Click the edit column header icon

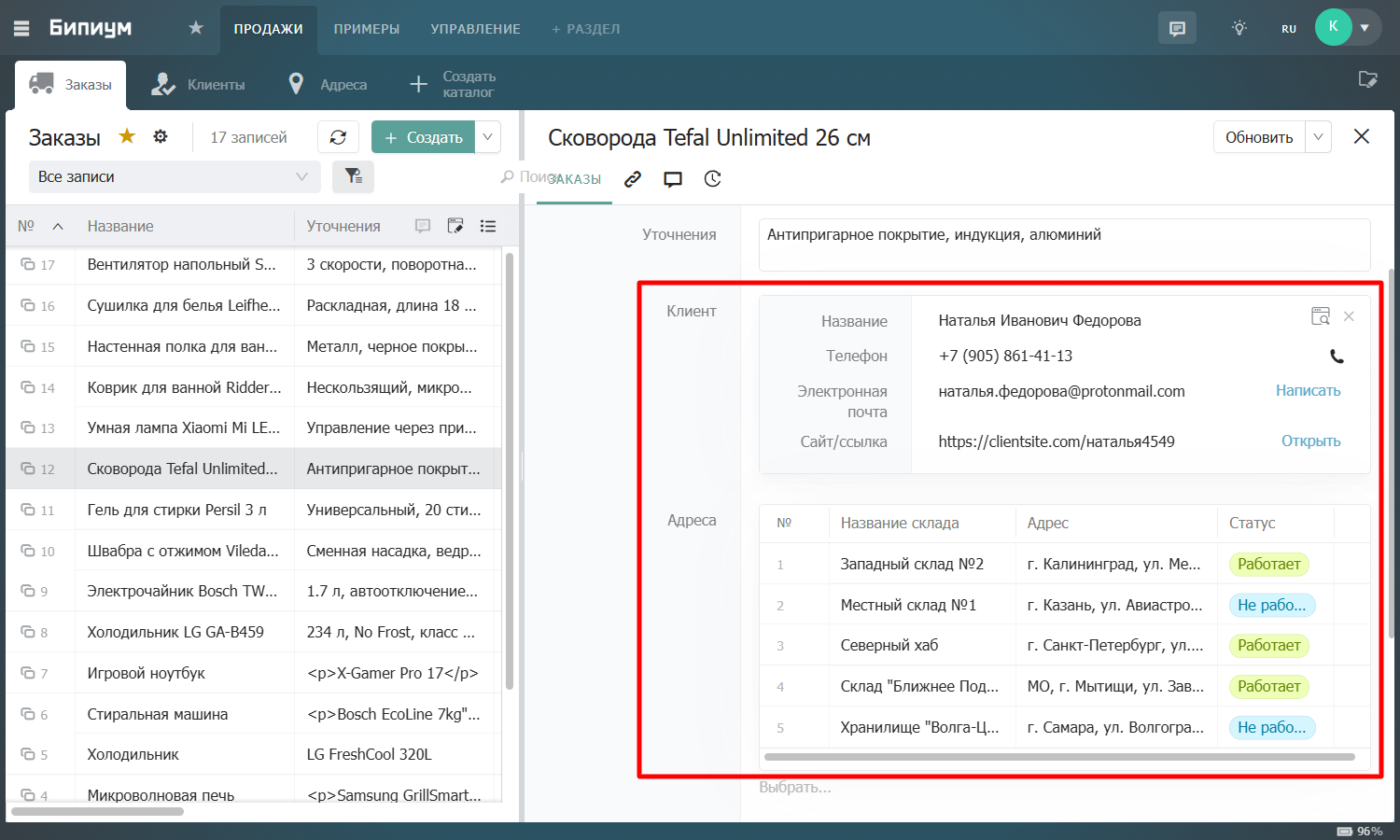455,226
